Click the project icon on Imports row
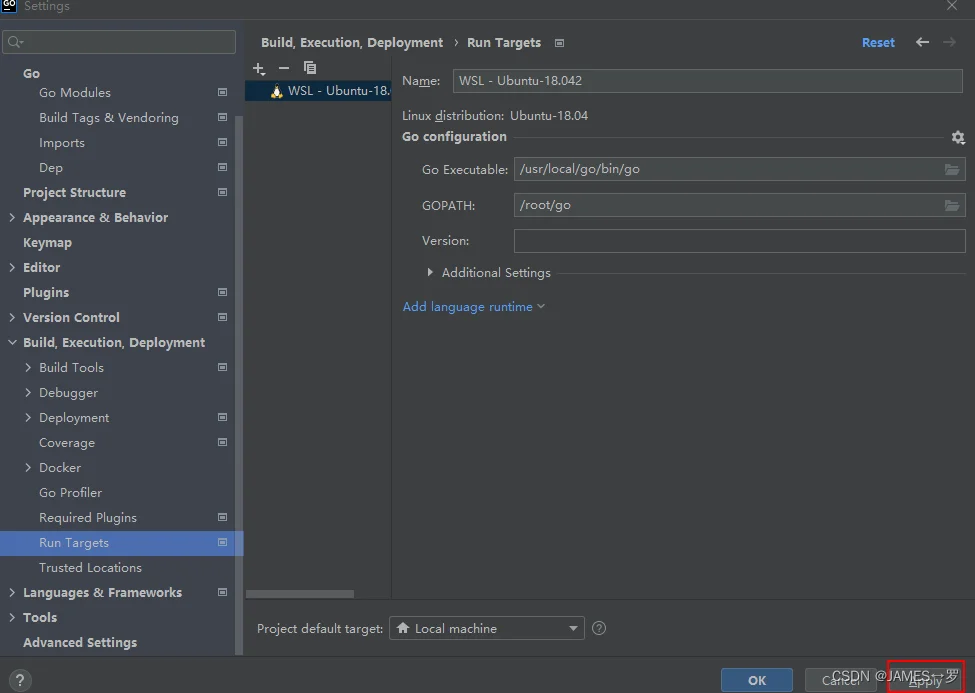 [222, 142]
